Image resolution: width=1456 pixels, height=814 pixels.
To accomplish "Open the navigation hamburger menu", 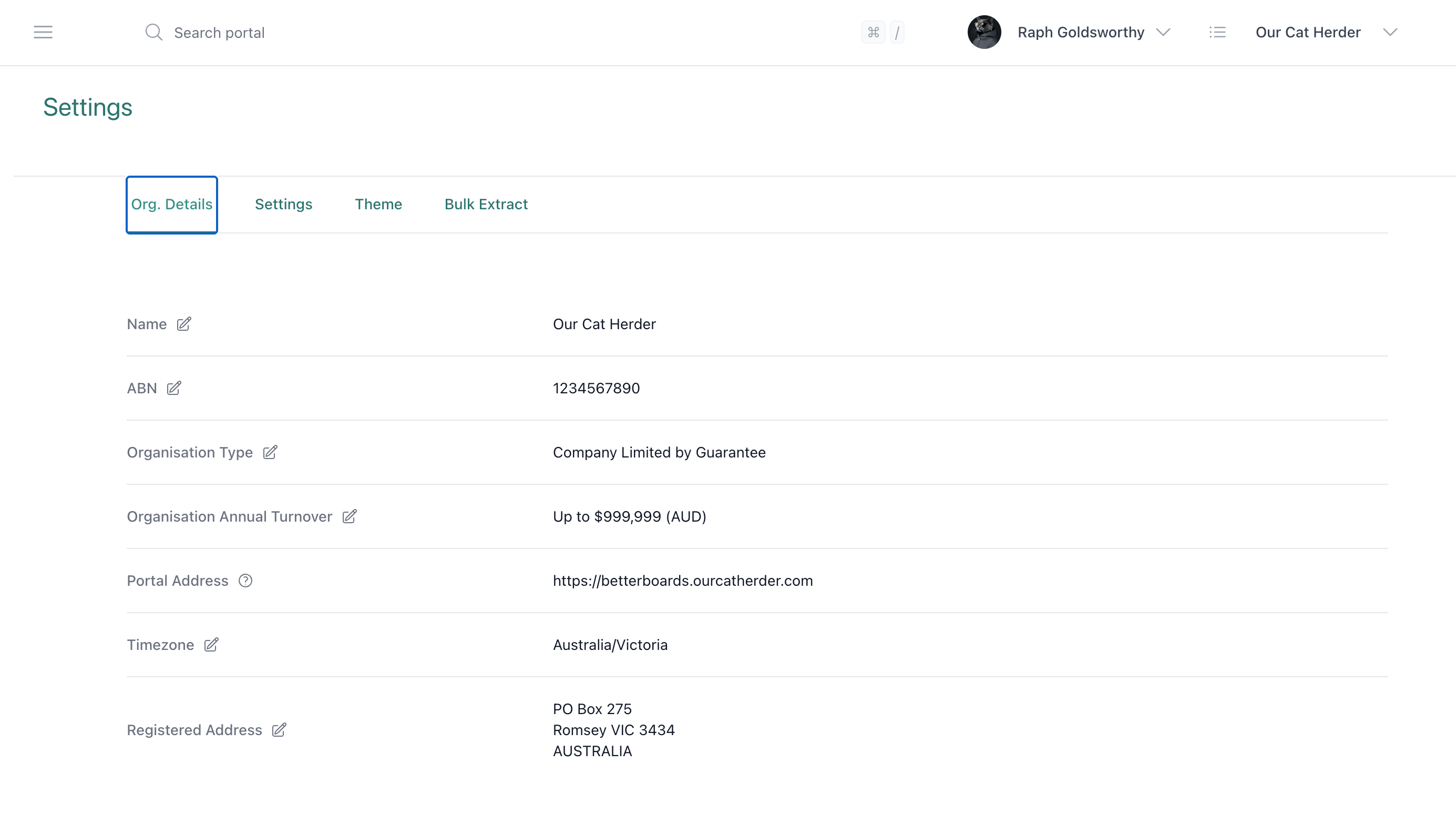I will click(x=43, y=32).
